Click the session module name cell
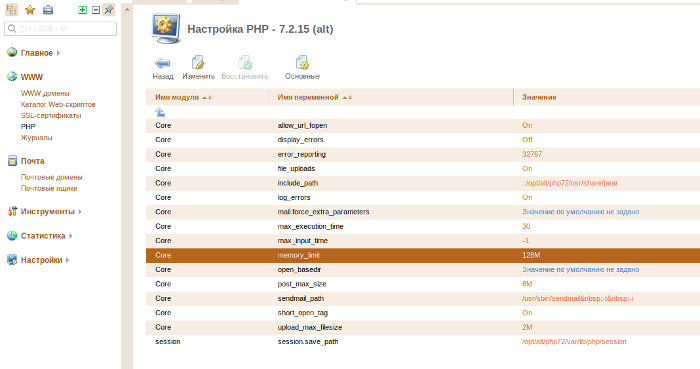 pos(168,341)
